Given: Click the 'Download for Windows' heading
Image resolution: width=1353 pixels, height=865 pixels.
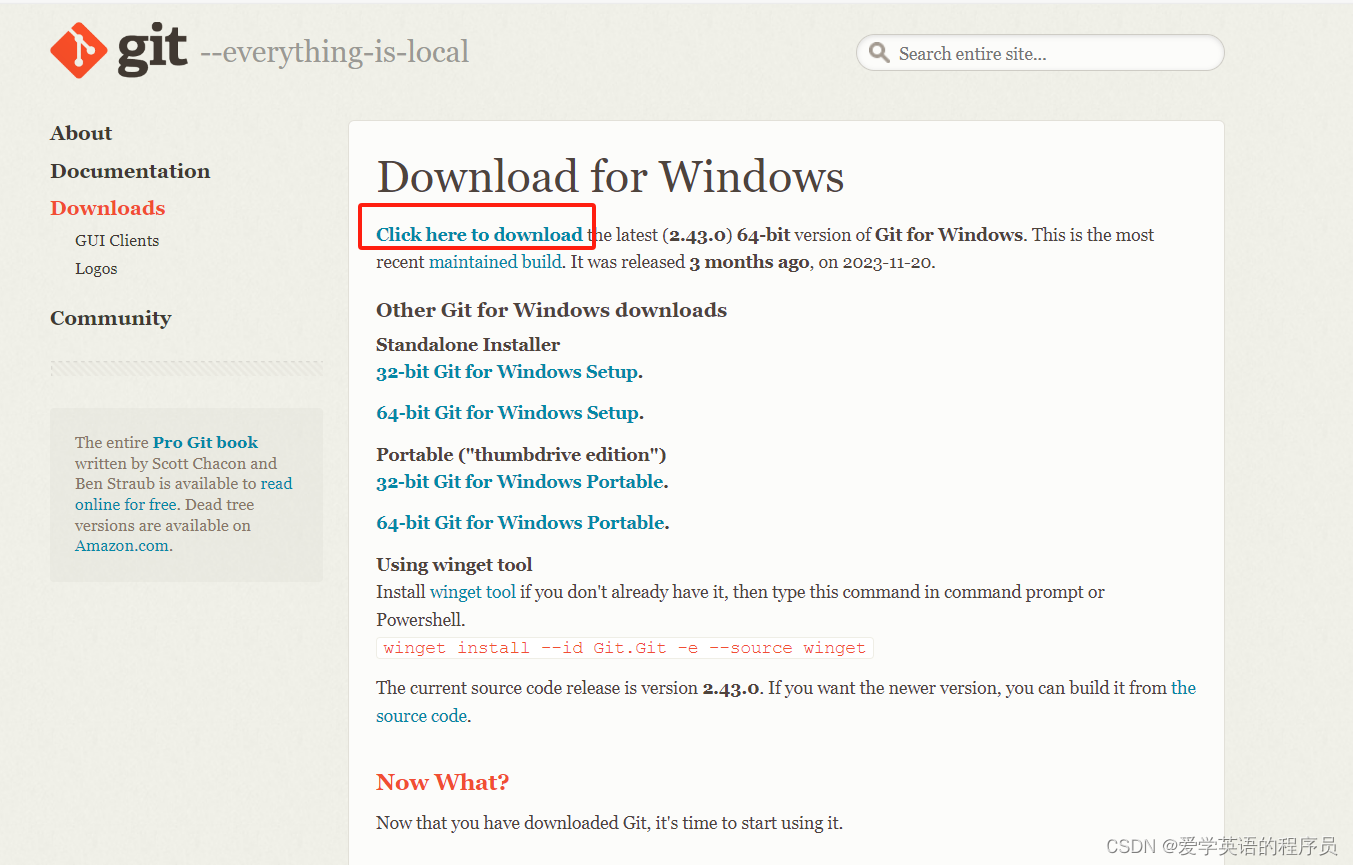Looking at the screenshot, I should coord(610,177).
